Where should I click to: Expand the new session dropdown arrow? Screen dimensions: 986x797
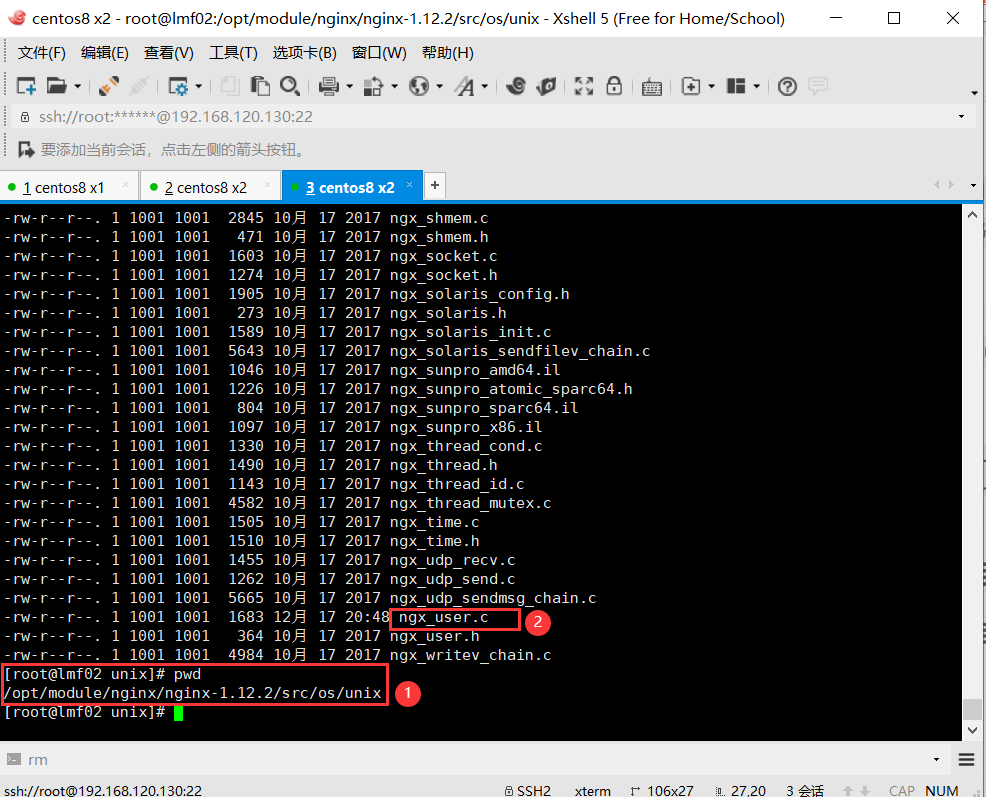tap(78, 86)
